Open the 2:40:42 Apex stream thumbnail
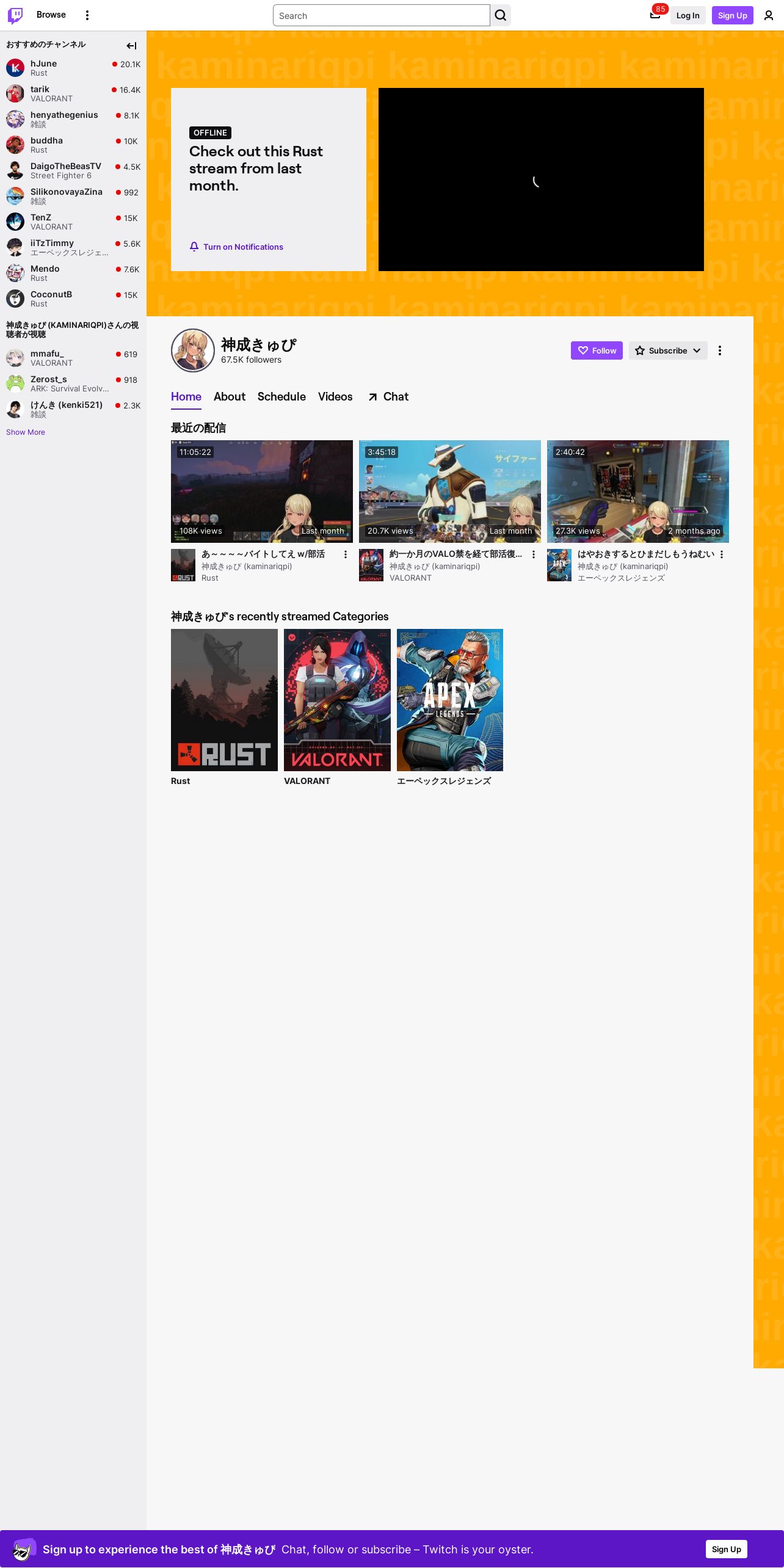The width and height of the screenshot is (784, 1568). [638, 492]
